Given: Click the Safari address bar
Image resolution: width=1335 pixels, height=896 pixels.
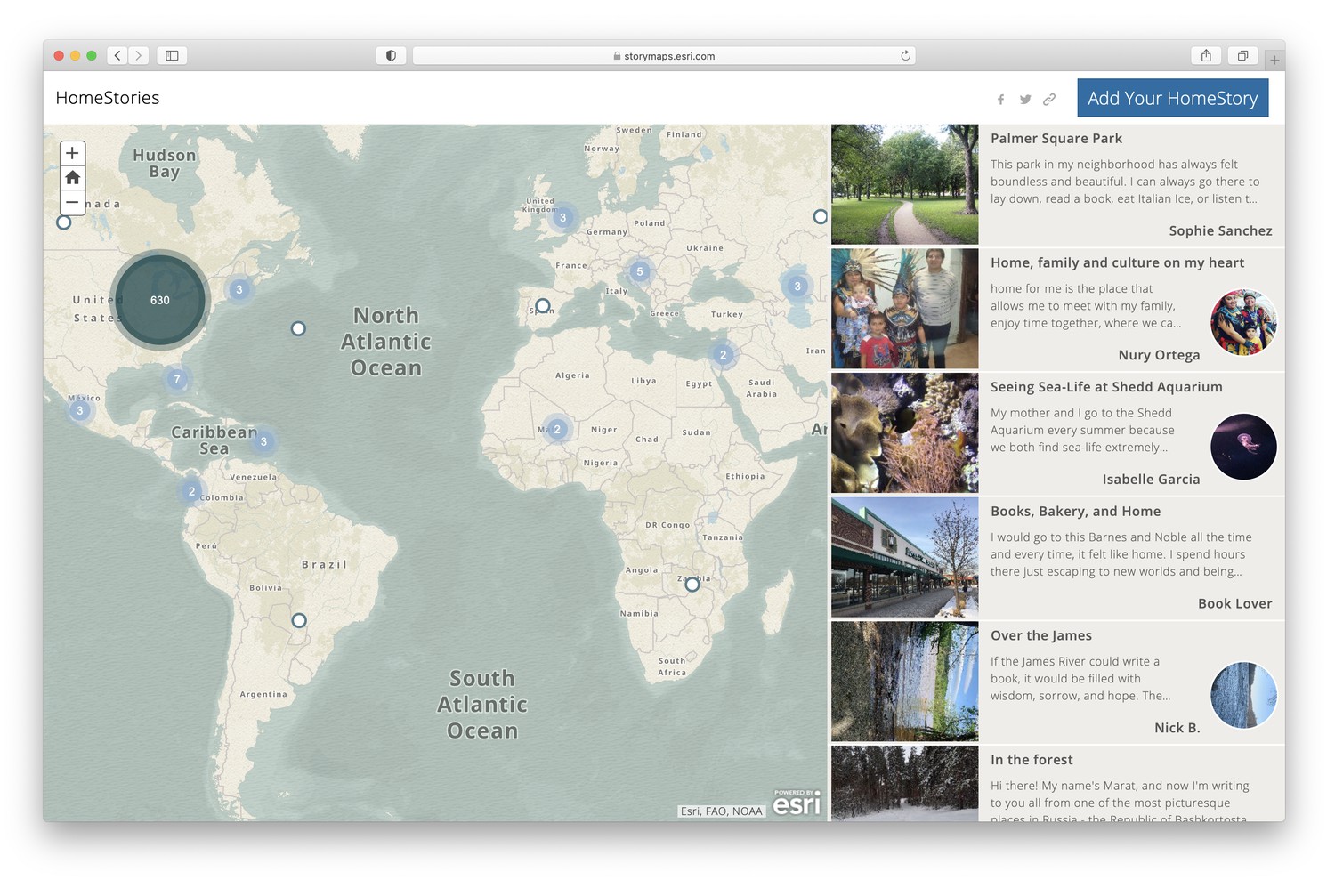Looking at the screenshot, I should [664, 55].
